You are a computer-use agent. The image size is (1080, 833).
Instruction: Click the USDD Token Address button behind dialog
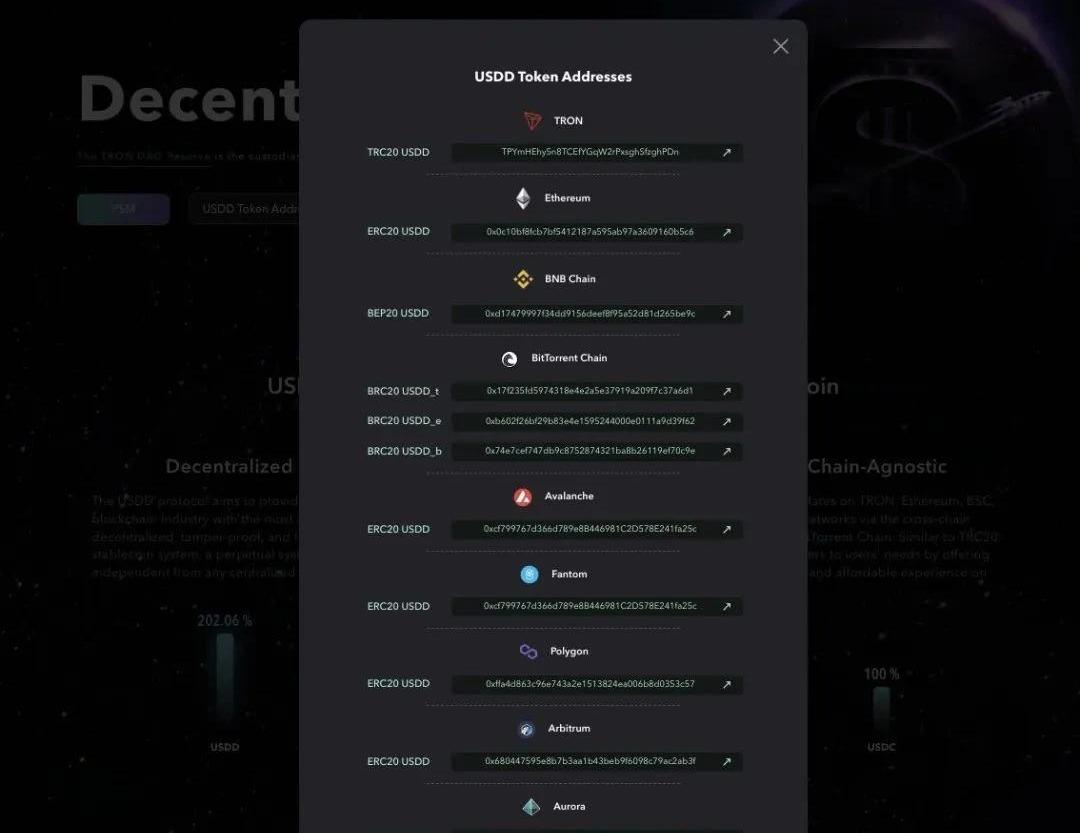(247, 209)
